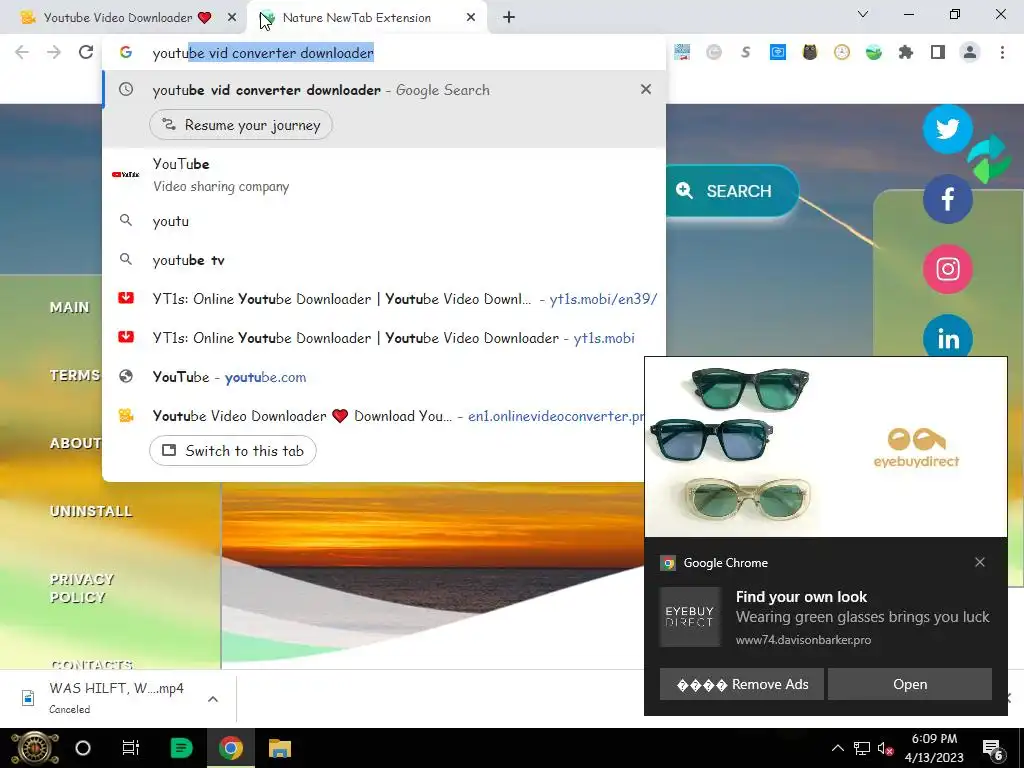This screenshot has width=1024, height=768.
Task: Close the Youtube Video Downloader tab
Action: 232,18
